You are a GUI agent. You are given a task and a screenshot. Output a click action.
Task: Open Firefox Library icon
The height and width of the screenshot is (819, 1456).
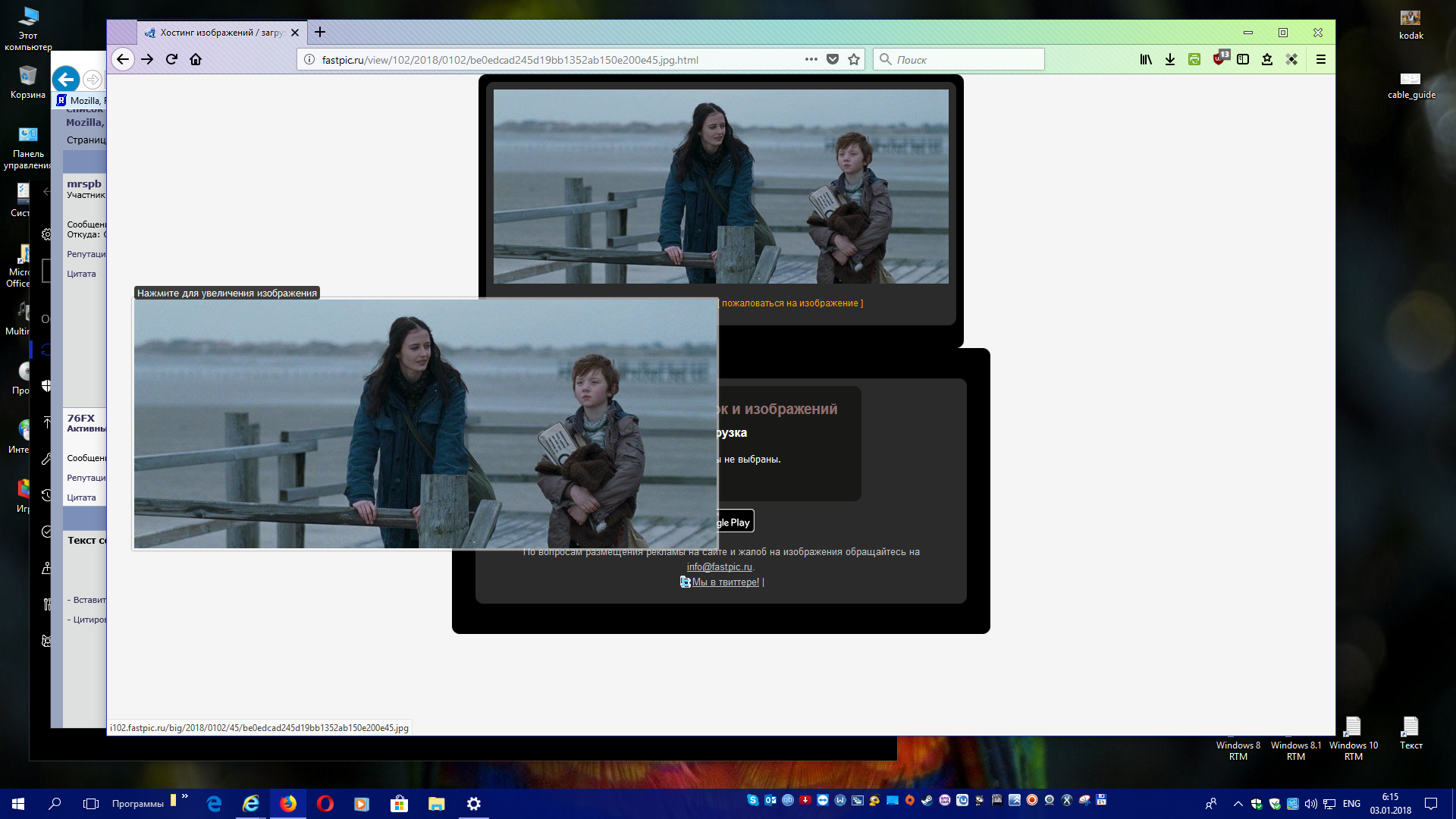[x=1146, y=59]
